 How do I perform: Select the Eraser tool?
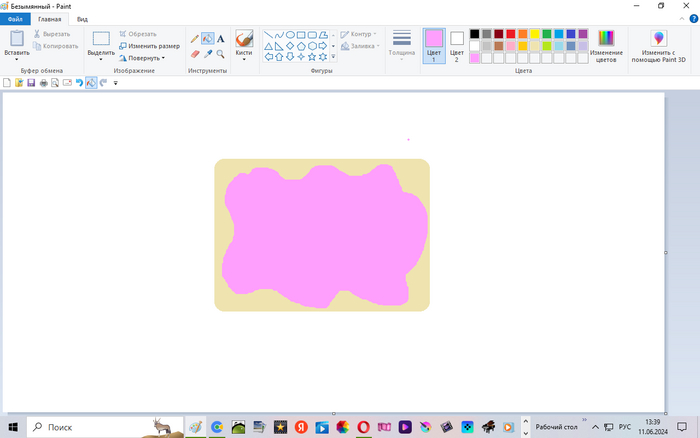tap(195, 54)
